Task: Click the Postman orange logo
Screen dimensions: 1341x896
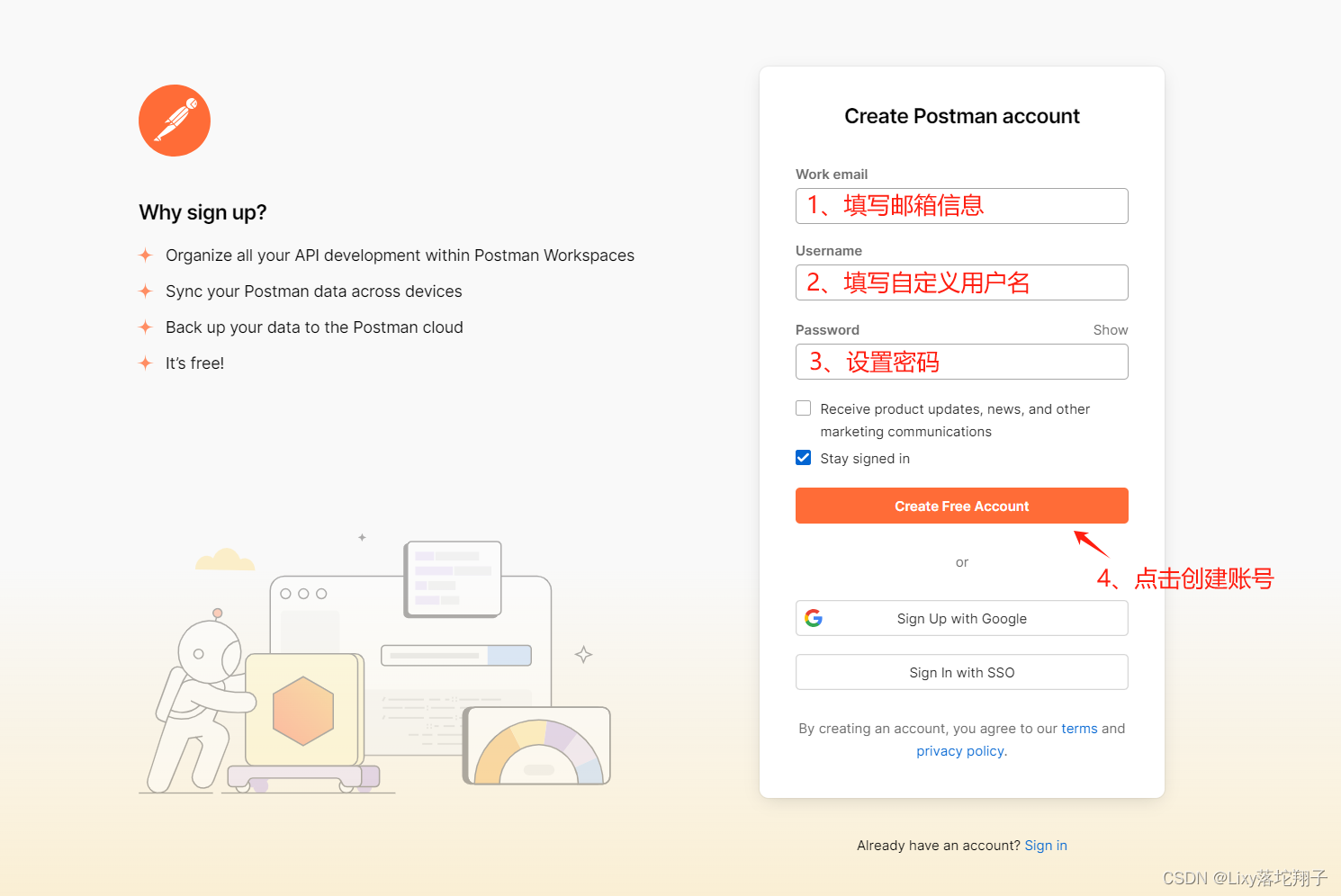Action: (x=175, y=121)
